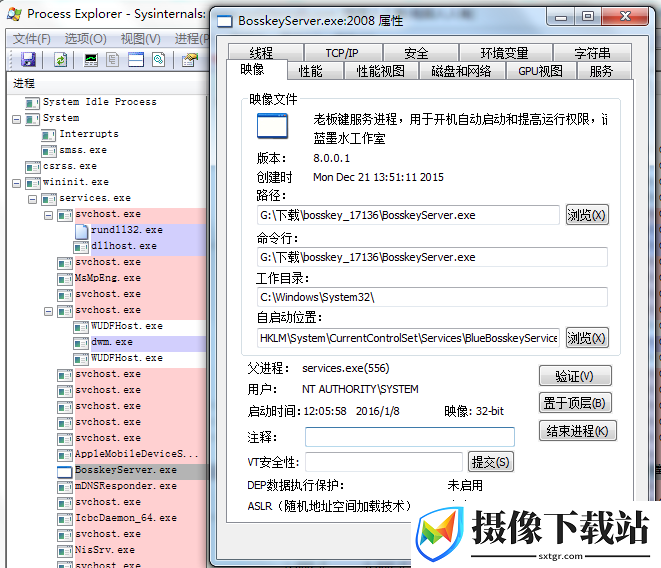The image size is (661, 568).
Task: Open the System Information graph icon
Action: (x=91, y=59)
